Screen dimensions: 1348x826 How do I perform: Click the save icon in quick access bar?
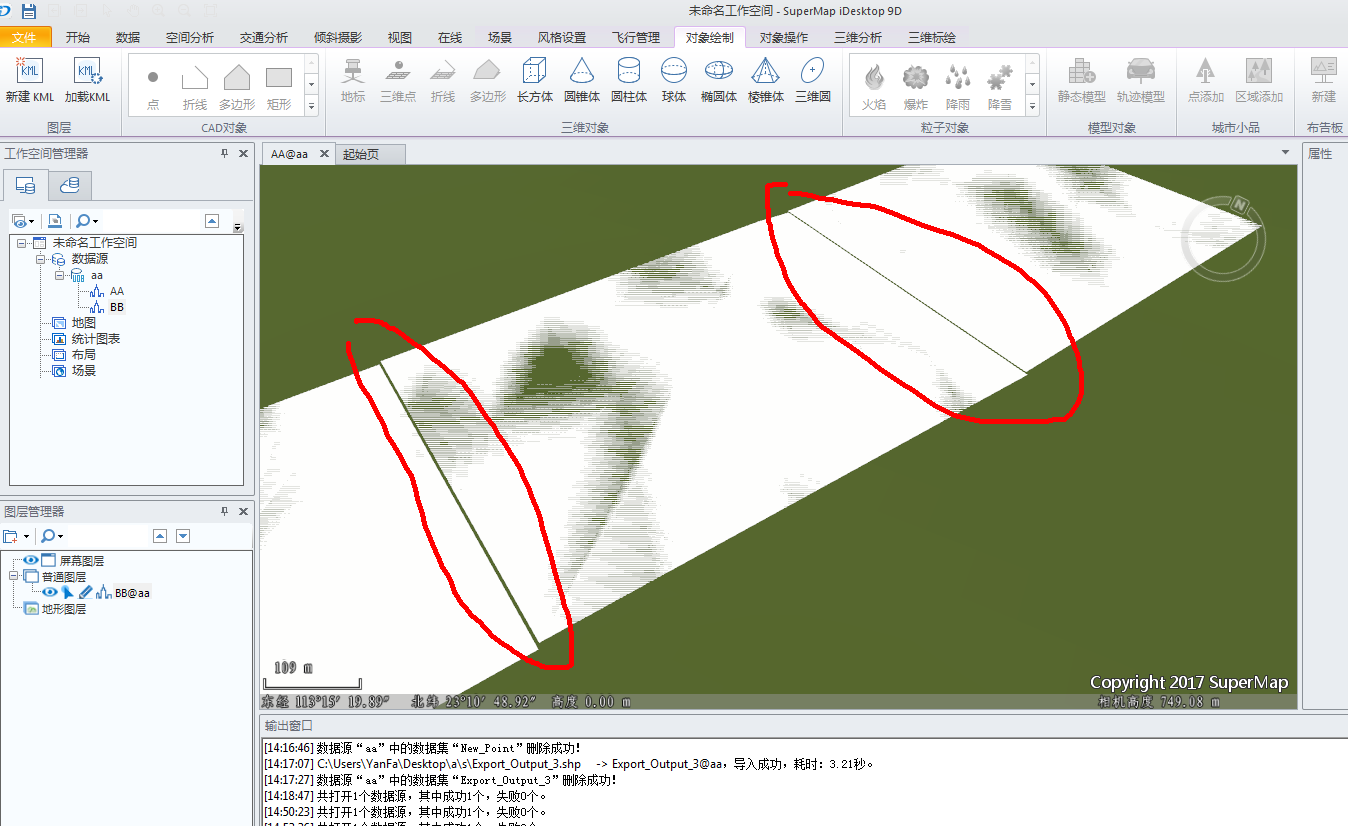click(28, 11)
